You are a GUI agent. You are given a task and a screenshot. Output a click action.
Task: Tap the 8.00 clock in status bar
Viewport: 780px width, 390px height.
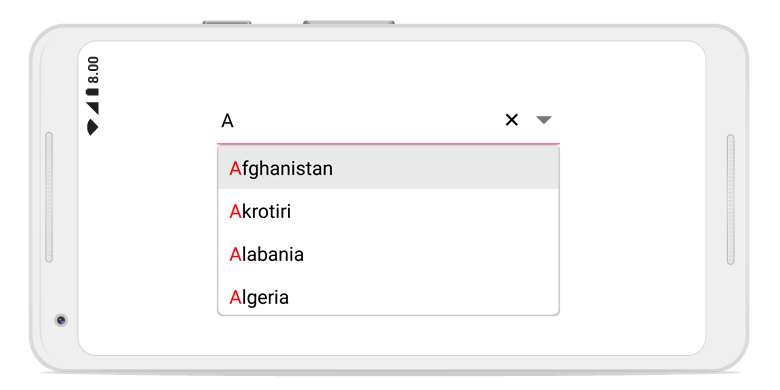93,70
